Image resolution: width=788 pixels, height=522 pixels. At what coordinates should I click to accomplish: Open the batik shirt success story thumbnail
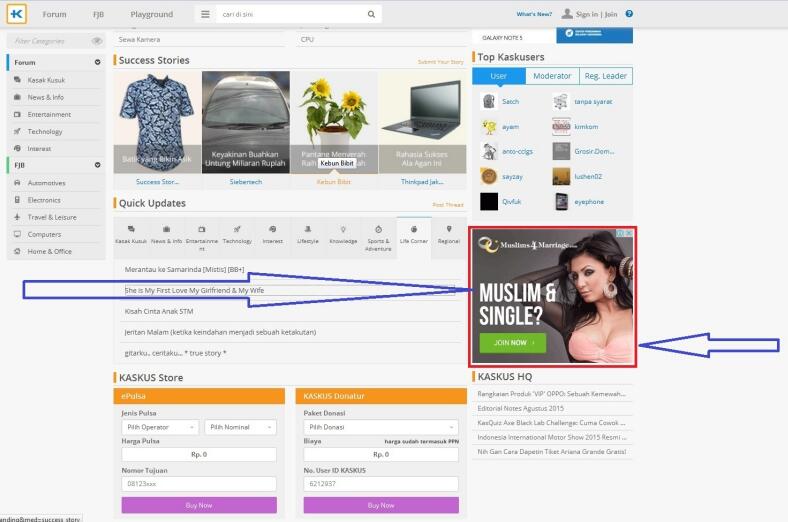(157, 122)
